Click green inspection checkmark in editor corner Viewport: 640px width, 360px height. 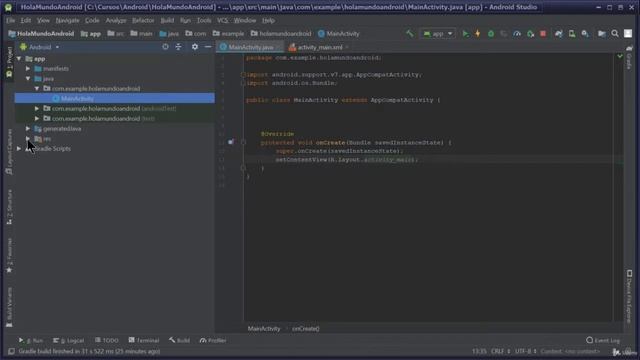tap(620, 56)
